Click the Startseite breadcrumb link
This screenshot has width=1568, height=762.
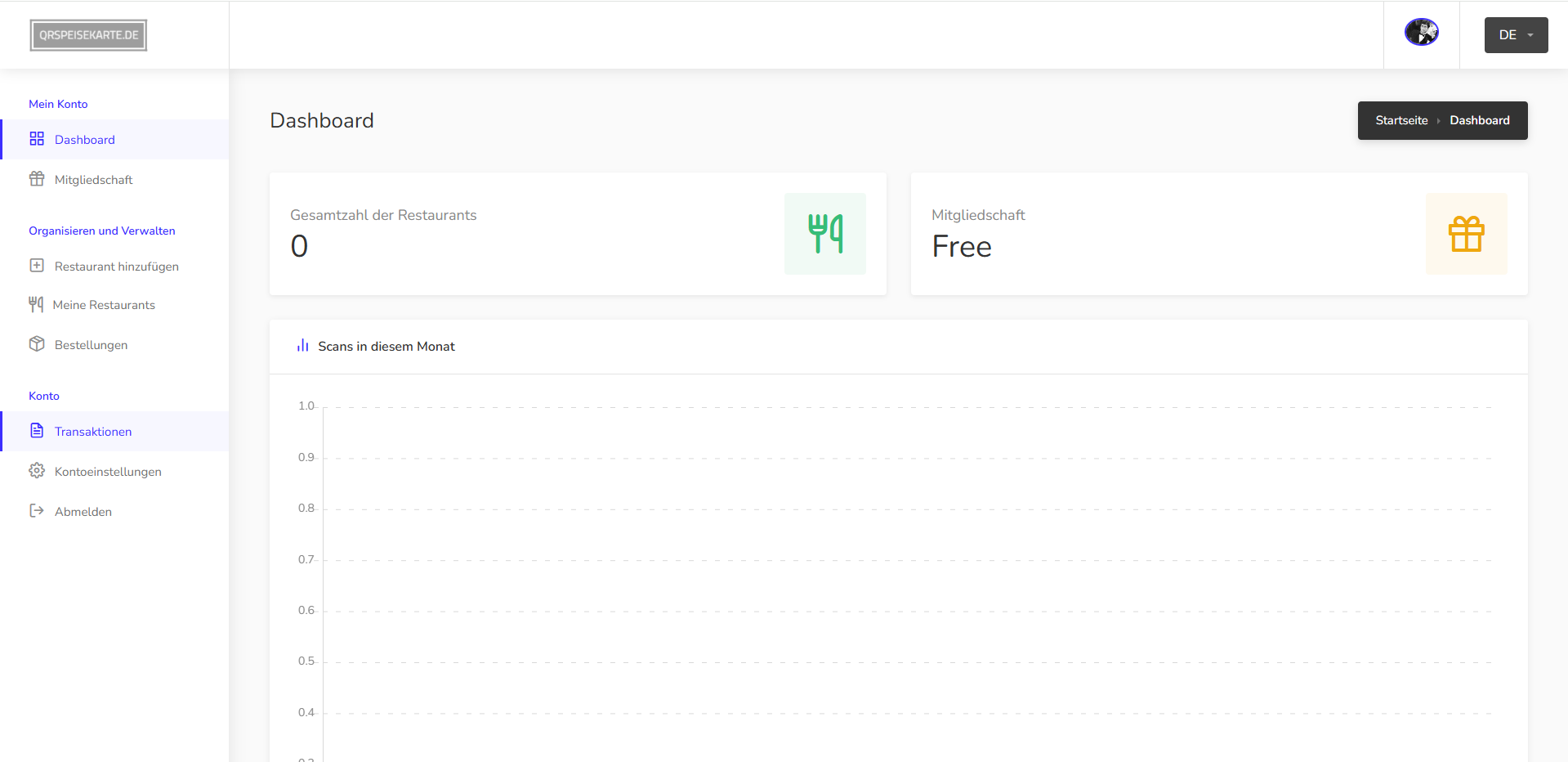(x=1401, y=120)
